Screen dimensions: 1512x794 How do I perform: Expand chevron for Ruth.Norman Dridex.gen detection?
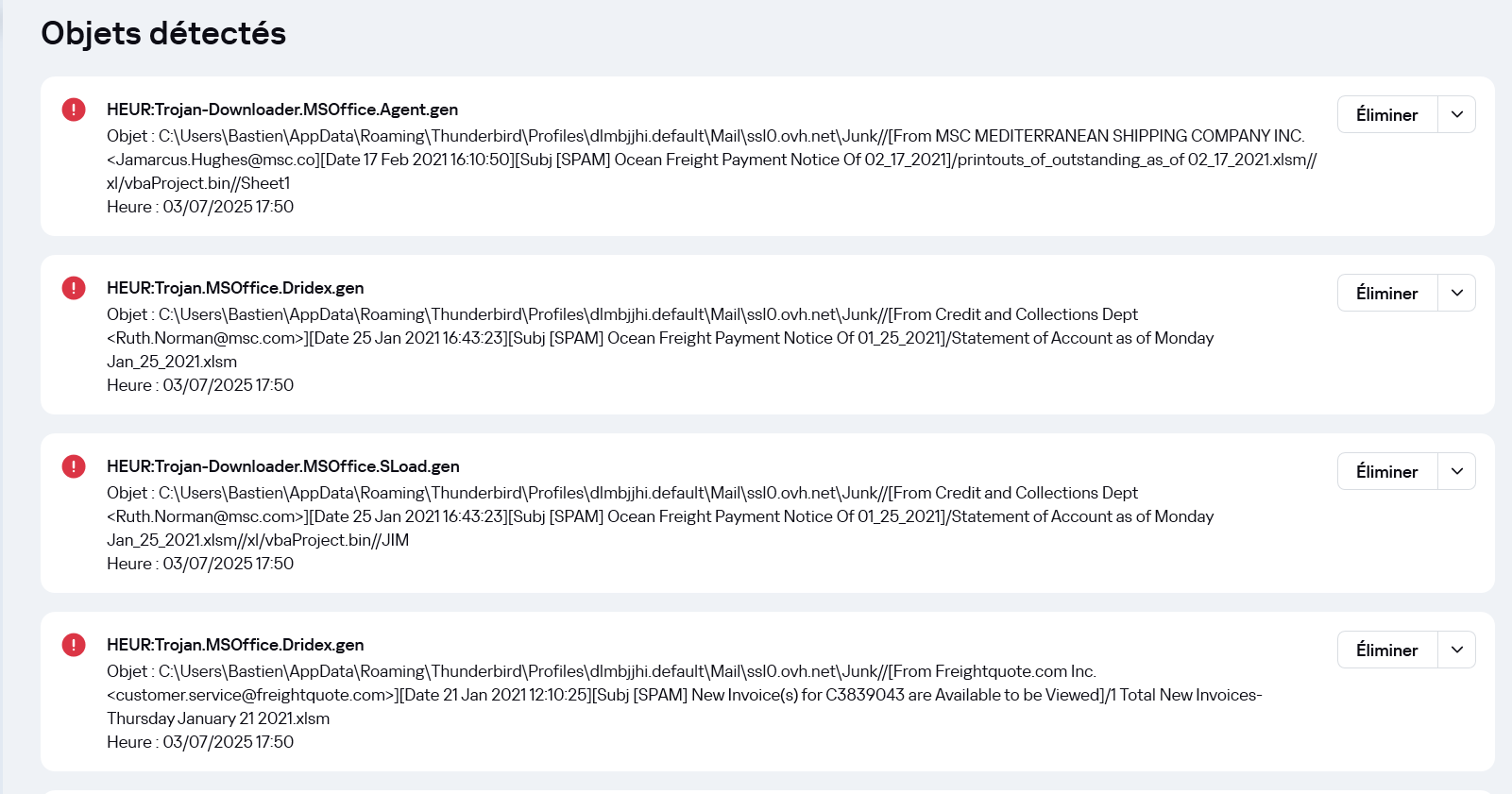tap(1457, 293)
